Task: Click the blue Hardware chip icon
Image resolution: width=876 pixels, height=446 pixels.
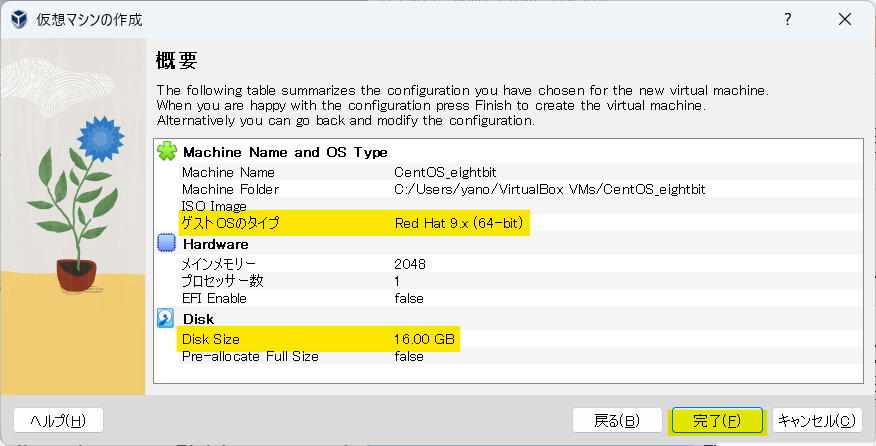Action: (x=166, y=243)
